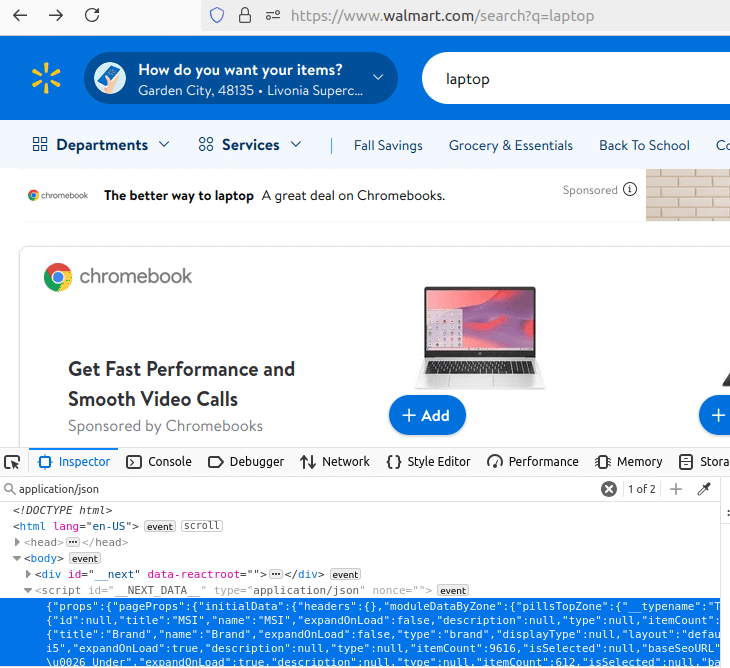The height and width of the screenshot is (668, 730).
Task: Collapse the script __NEXT_DATA__ node
Action: [28, 590]
